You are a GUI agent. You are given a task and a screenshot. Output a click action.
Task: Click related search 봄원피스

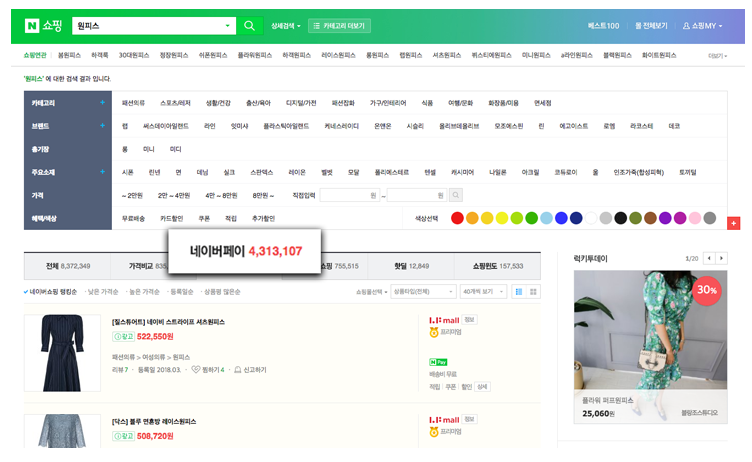point(69,56)
